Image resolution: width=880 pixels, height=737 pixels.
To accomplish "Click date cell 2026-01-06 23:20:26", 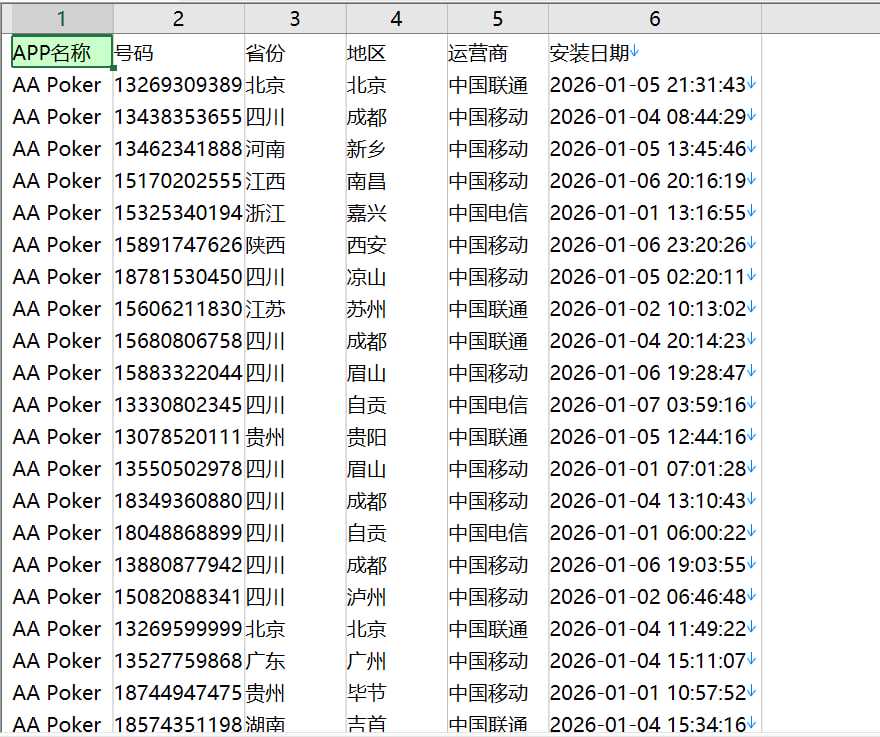I will click(x=655, y=245).
